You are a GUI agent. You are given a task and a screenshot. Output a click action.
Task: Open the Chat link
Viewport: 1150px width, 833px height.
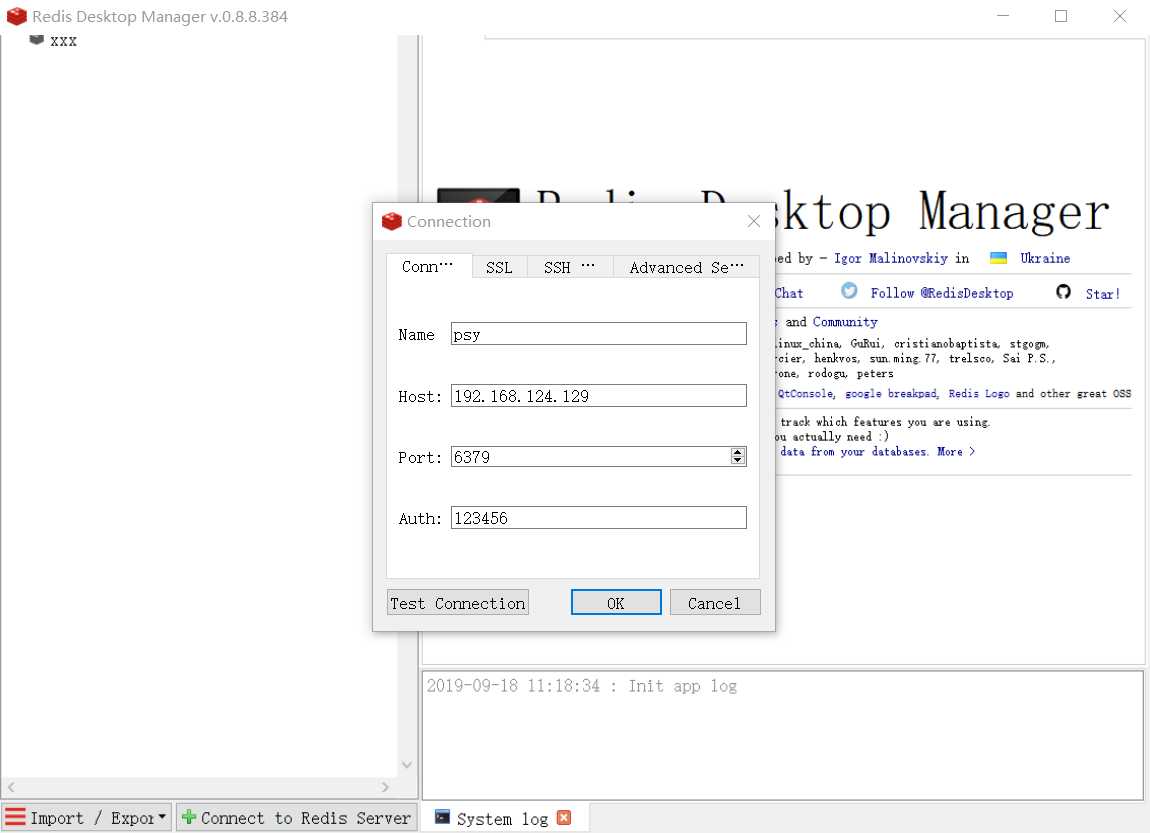click(788, 293)
